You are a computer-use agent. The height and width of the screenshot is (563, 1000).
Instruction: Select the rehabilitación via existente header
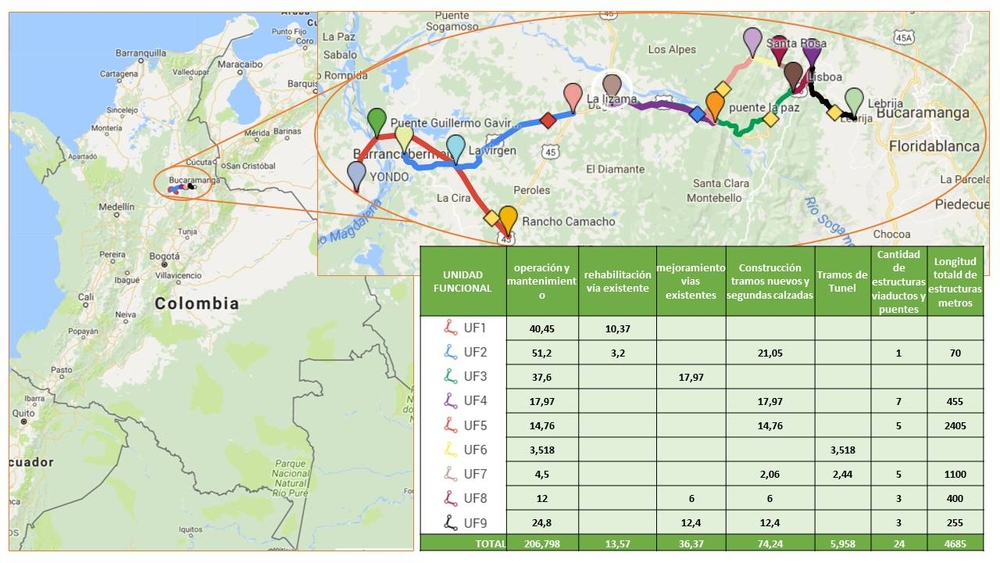click(x=617, y=281)
